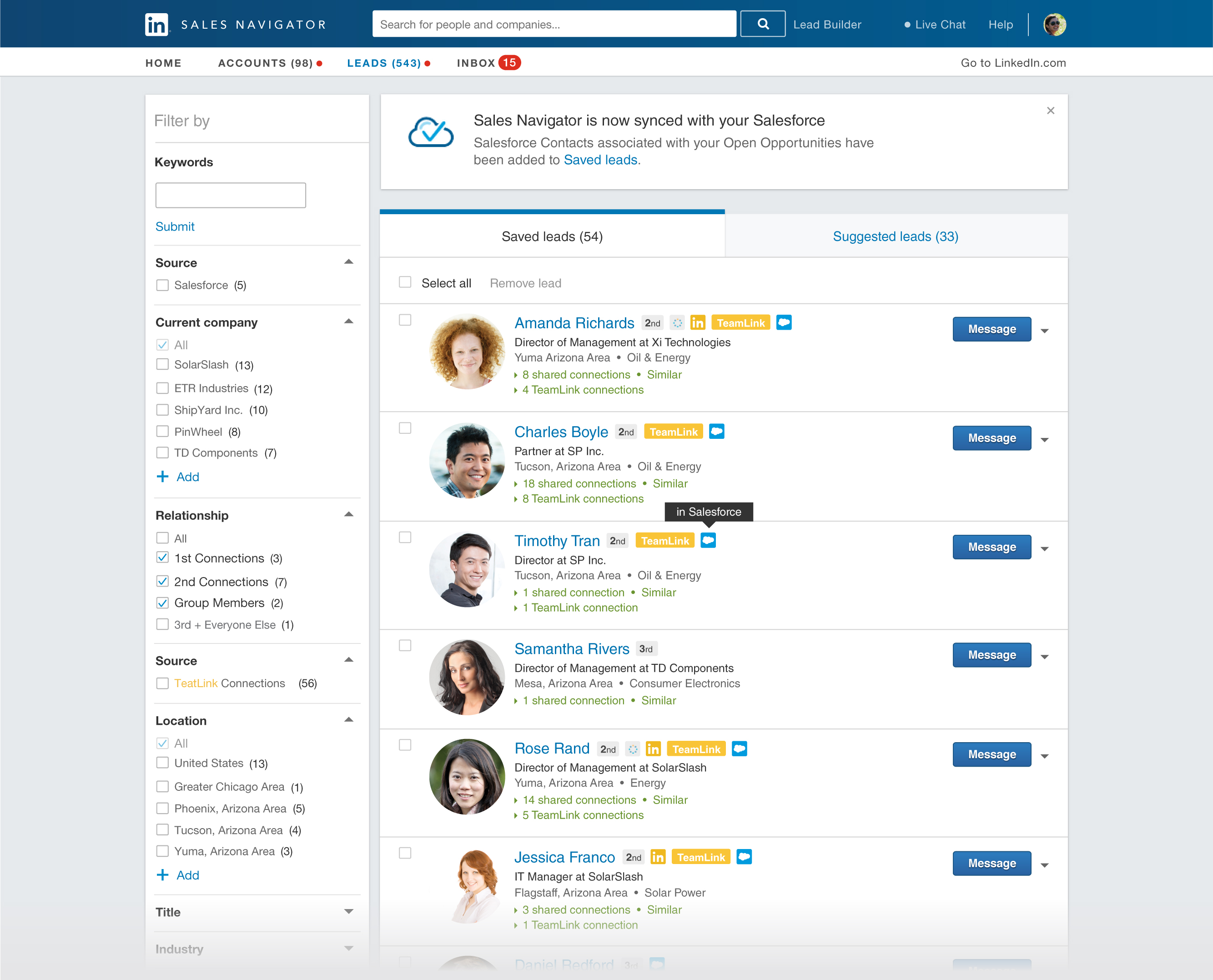Check 3rd + Everyone Else filter
This screenshot has height=980, width=1213.
[162, 624]
